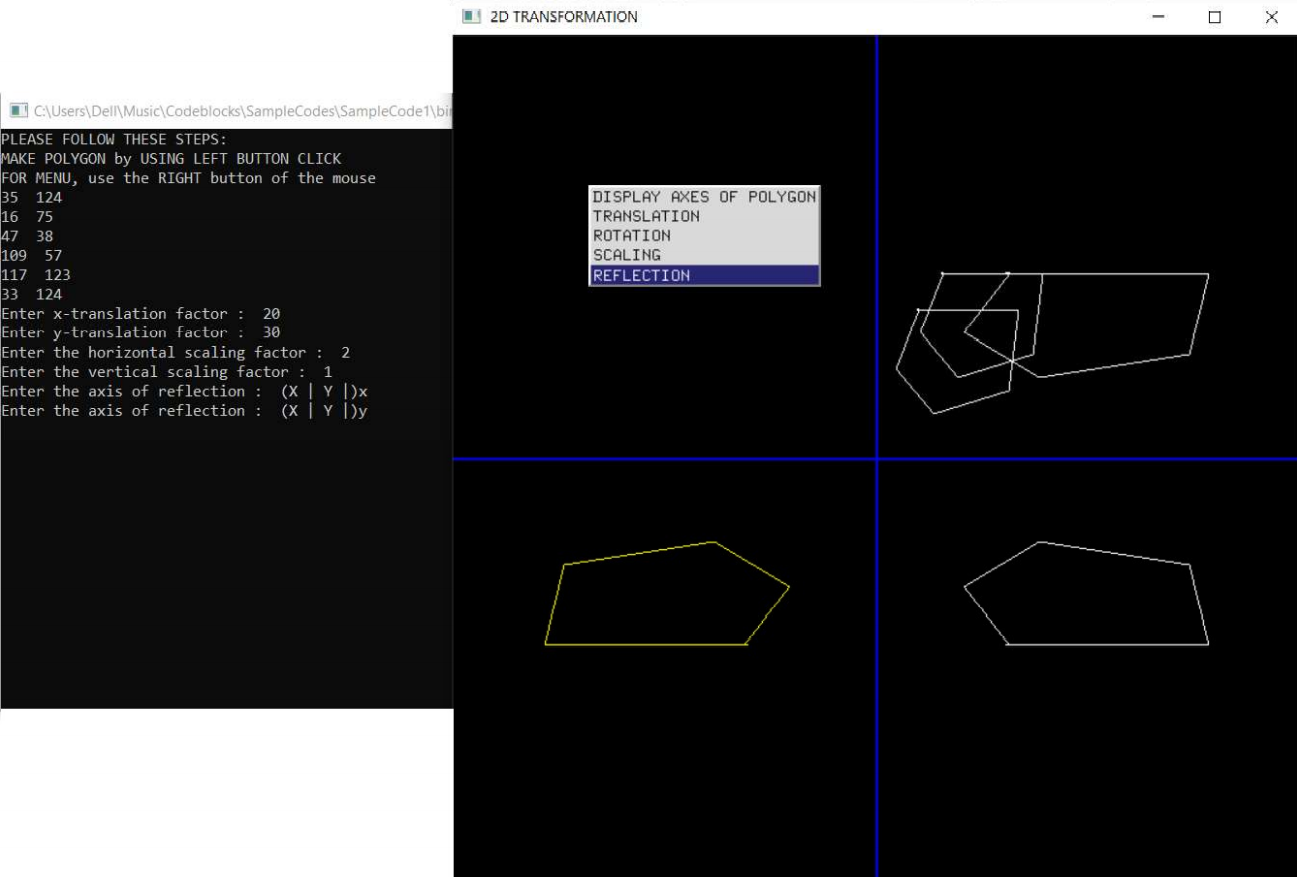Click 'Enter the horizontal scaling factor' line
The height and width of the screenshot is (877, 1297).
[x=176, y=352]
